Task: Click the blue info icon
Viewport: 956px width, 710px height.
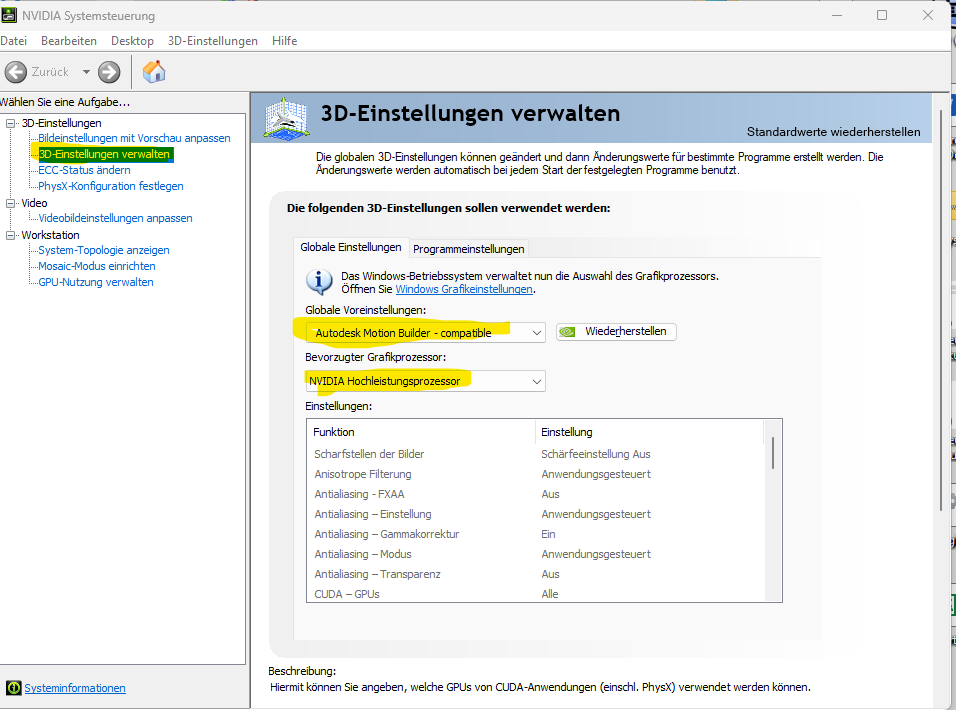Action: 319,282
